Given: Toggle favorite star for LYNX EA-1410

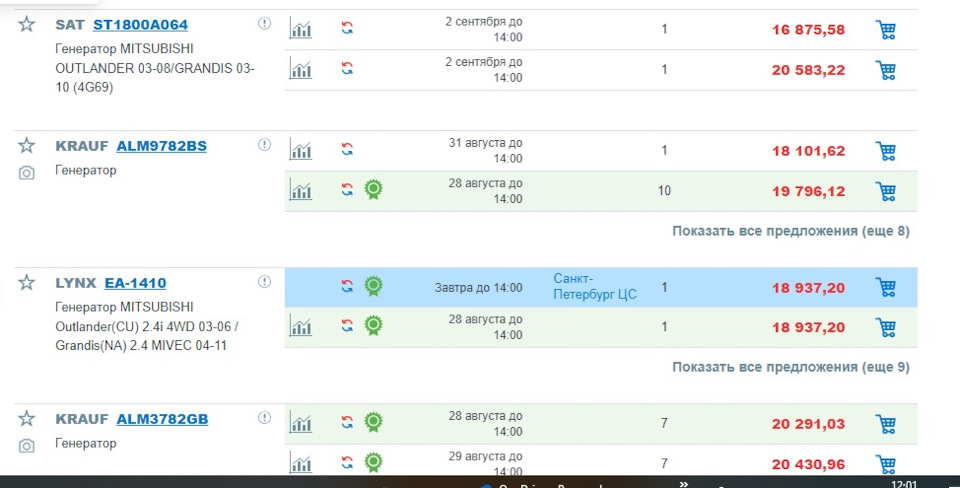Looking at the screenshot, I should [x=27, y=283].
